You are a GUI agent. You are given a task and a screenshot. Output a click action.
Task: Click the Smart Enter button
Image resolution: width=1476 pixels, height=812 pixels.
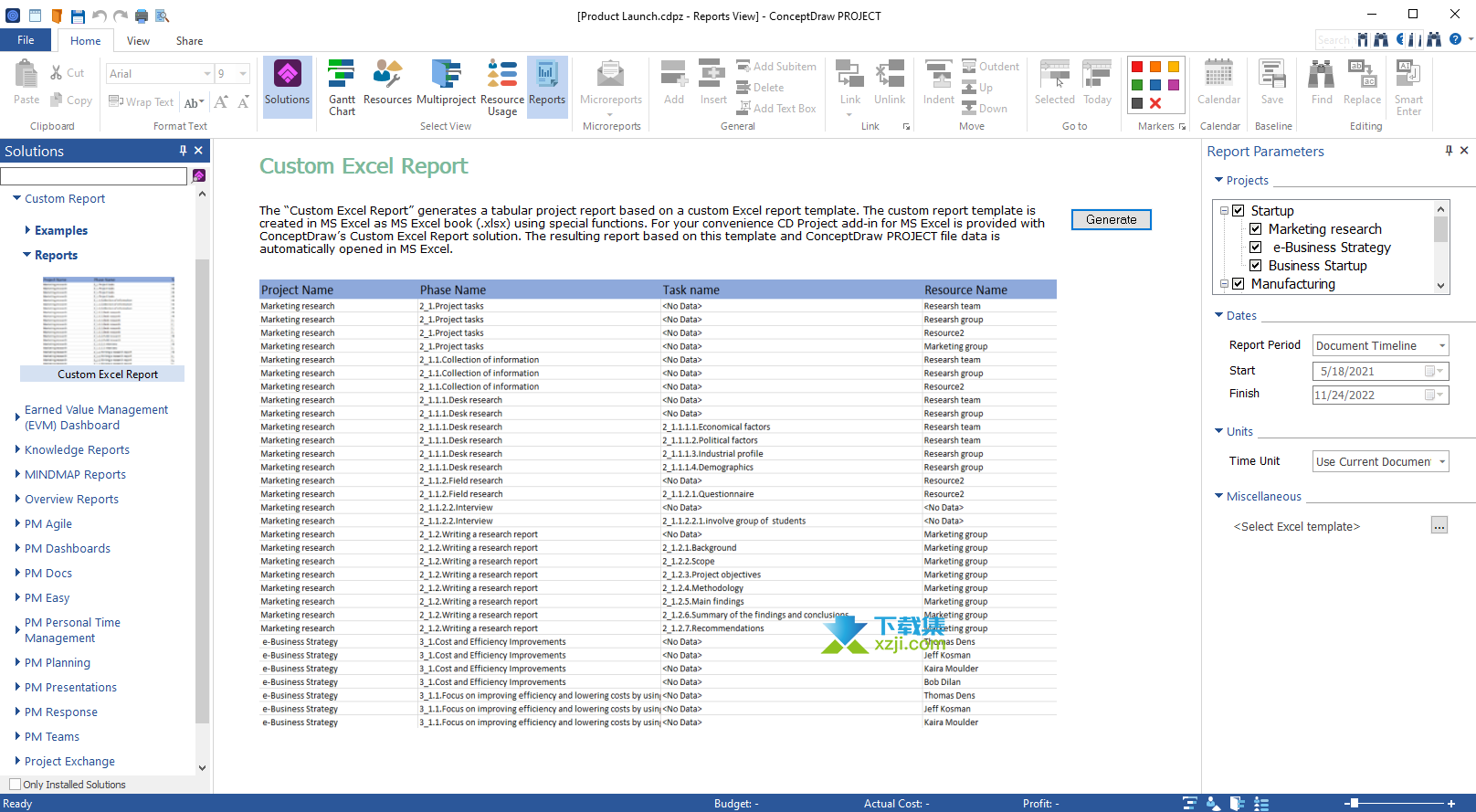pos(1408,87)
